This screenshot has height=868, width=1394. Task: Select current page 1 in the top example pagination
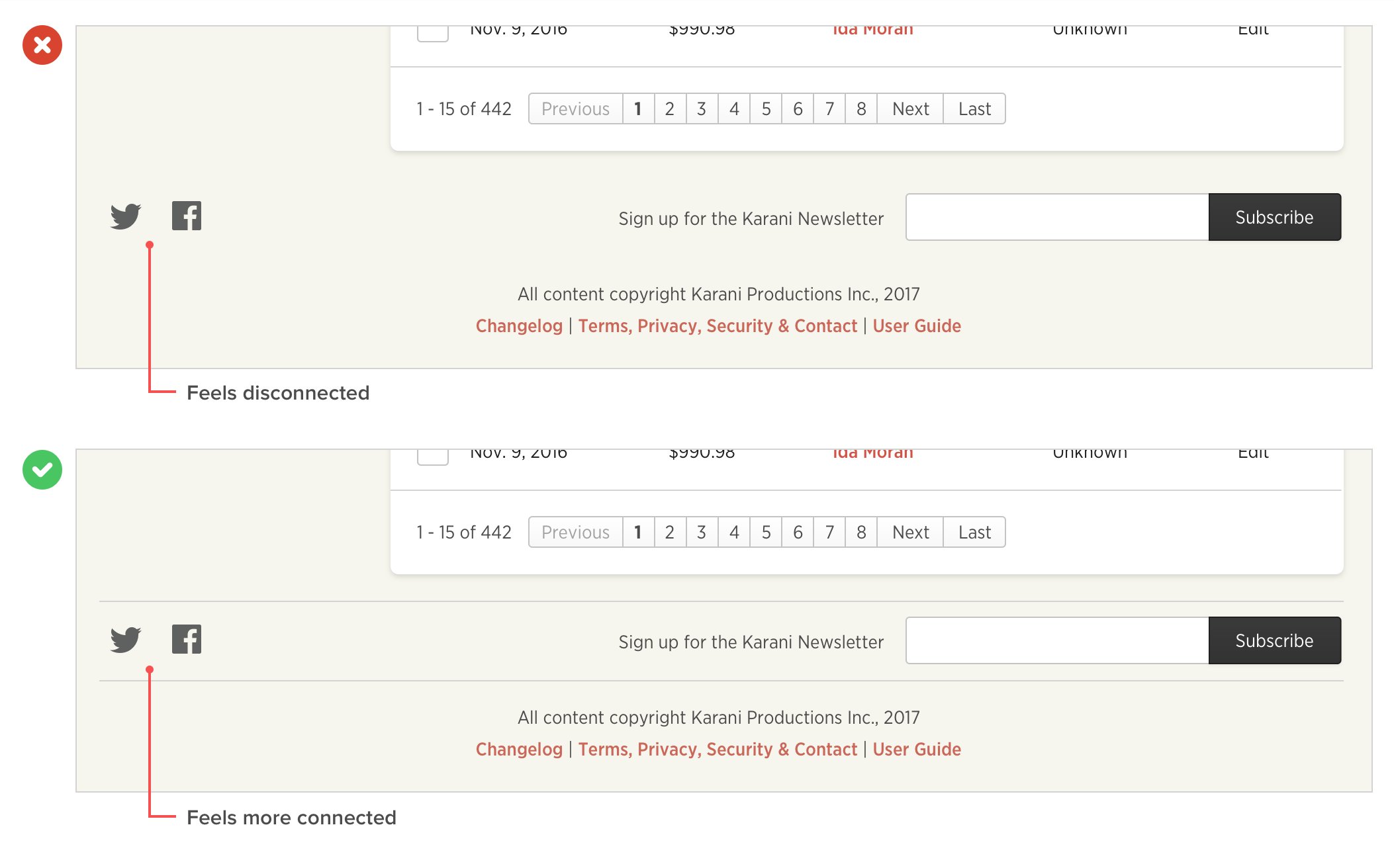[638, 108]
